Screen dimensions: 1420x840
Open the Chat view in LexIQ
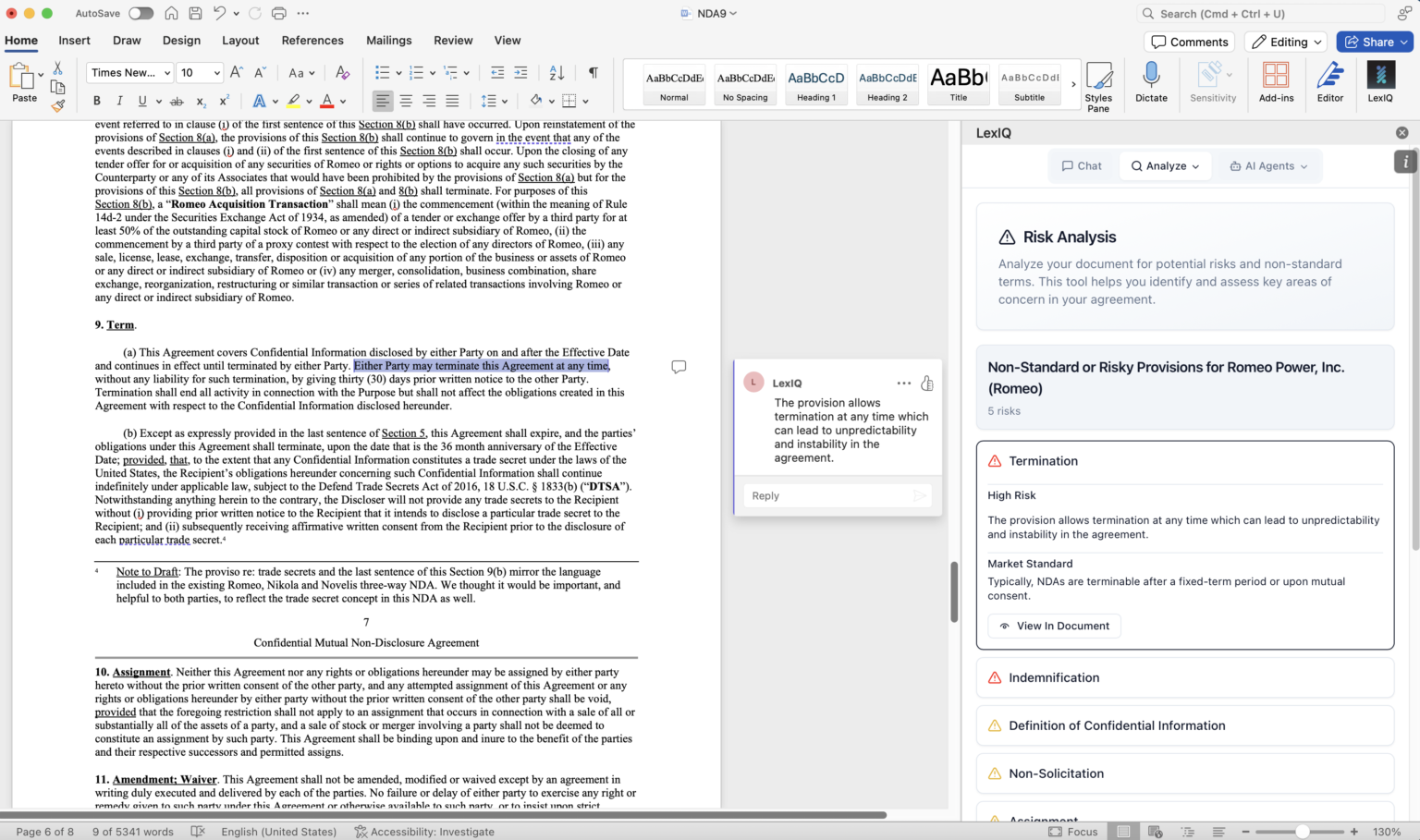click(x=1081, y=165)
